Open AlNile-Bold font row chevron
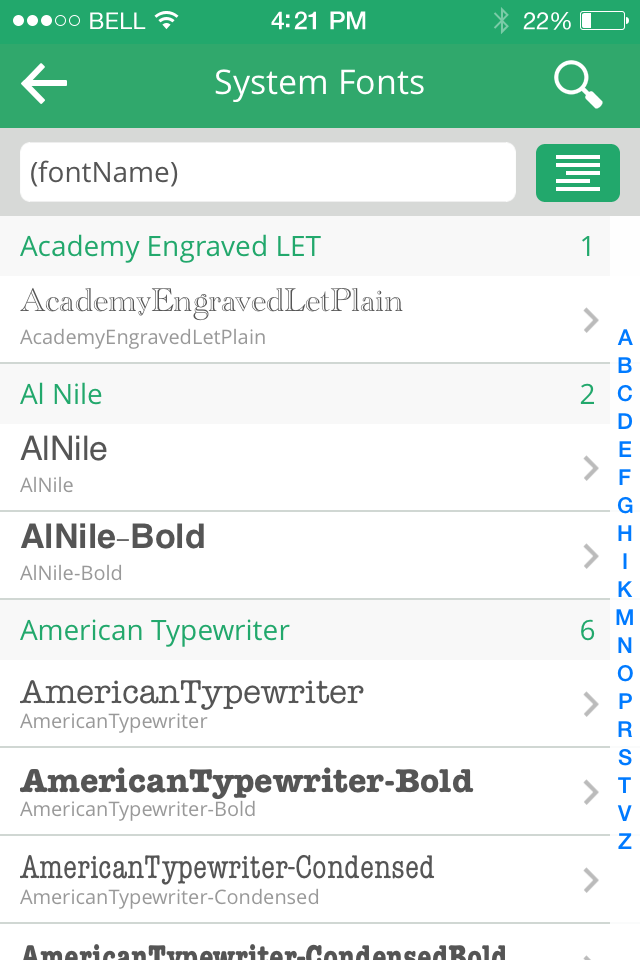Image resolution: width=640 pixels, height=960 pixels. (x=590, y=556)
